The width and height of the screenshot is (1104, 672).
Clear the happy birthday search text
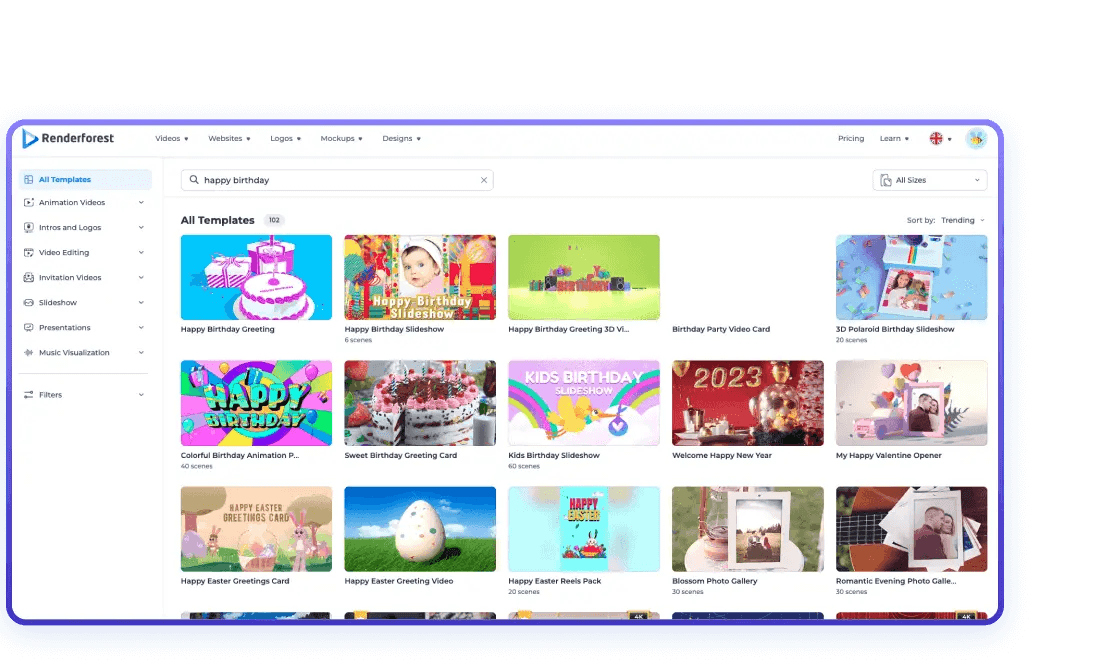tap(484, 180)
